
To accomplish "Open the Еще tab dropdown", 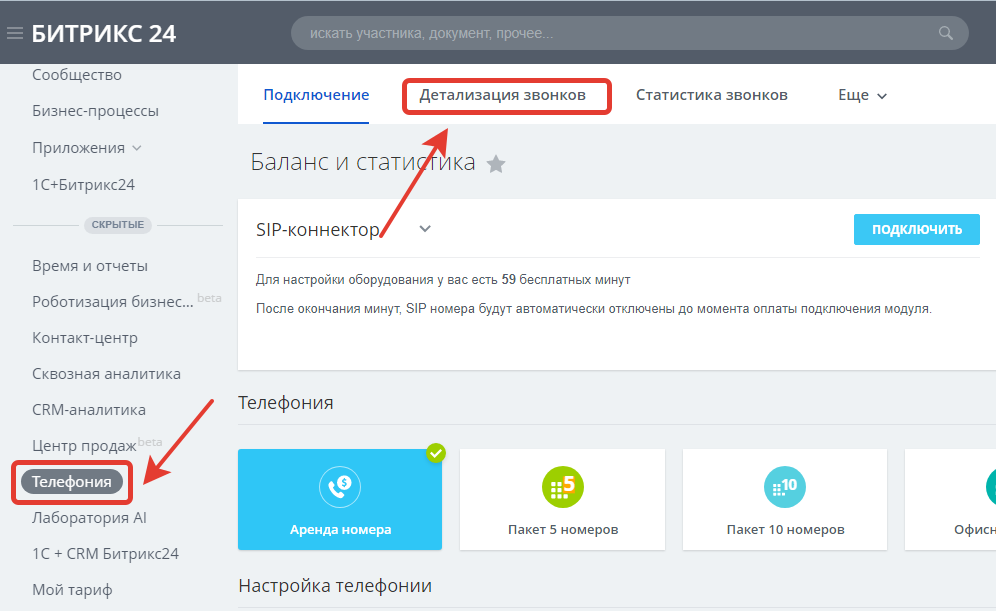I will click(x=862, y=95).
